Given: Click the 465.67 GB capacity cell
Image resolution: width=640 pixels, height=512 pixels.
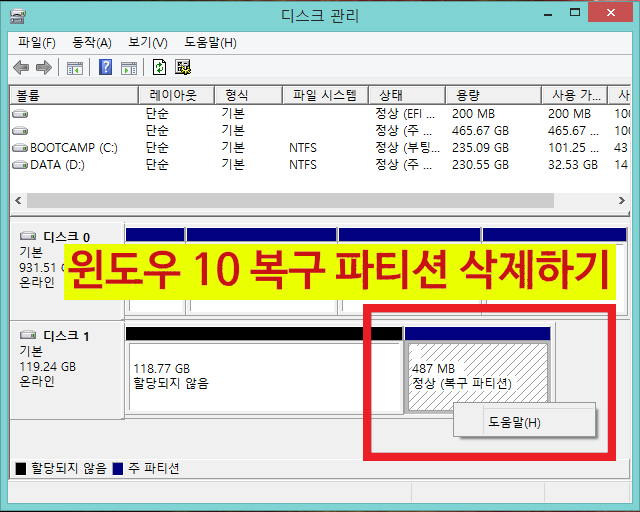Looking at the screenshot, I should coord(480,131).
